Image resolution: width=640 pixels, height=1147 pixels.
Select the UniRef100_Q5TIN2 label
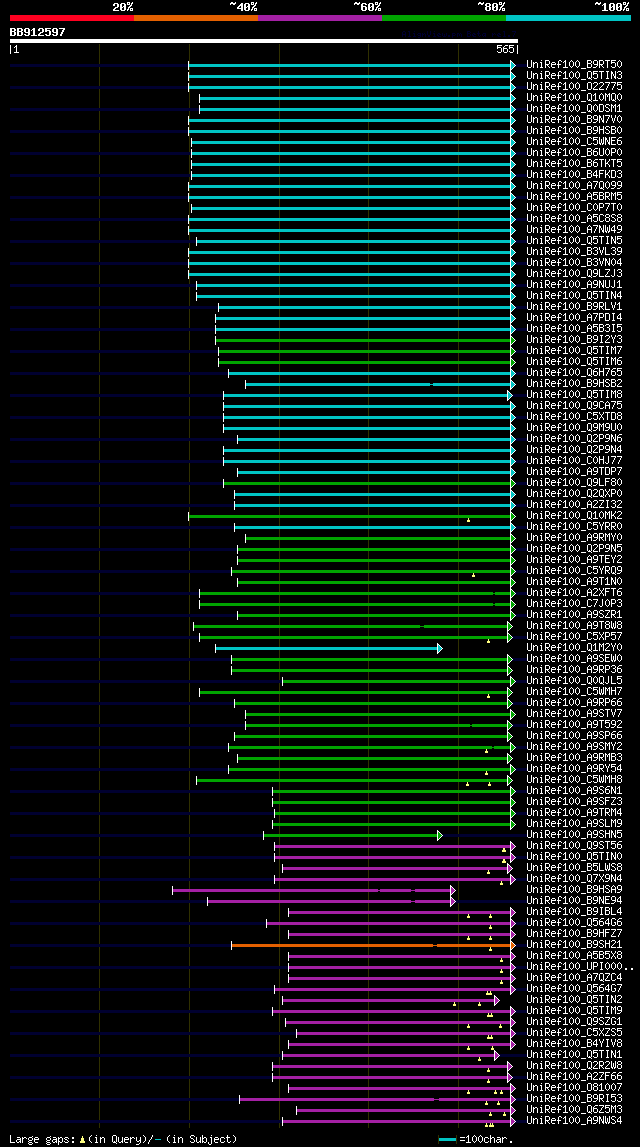[574, 1001]
